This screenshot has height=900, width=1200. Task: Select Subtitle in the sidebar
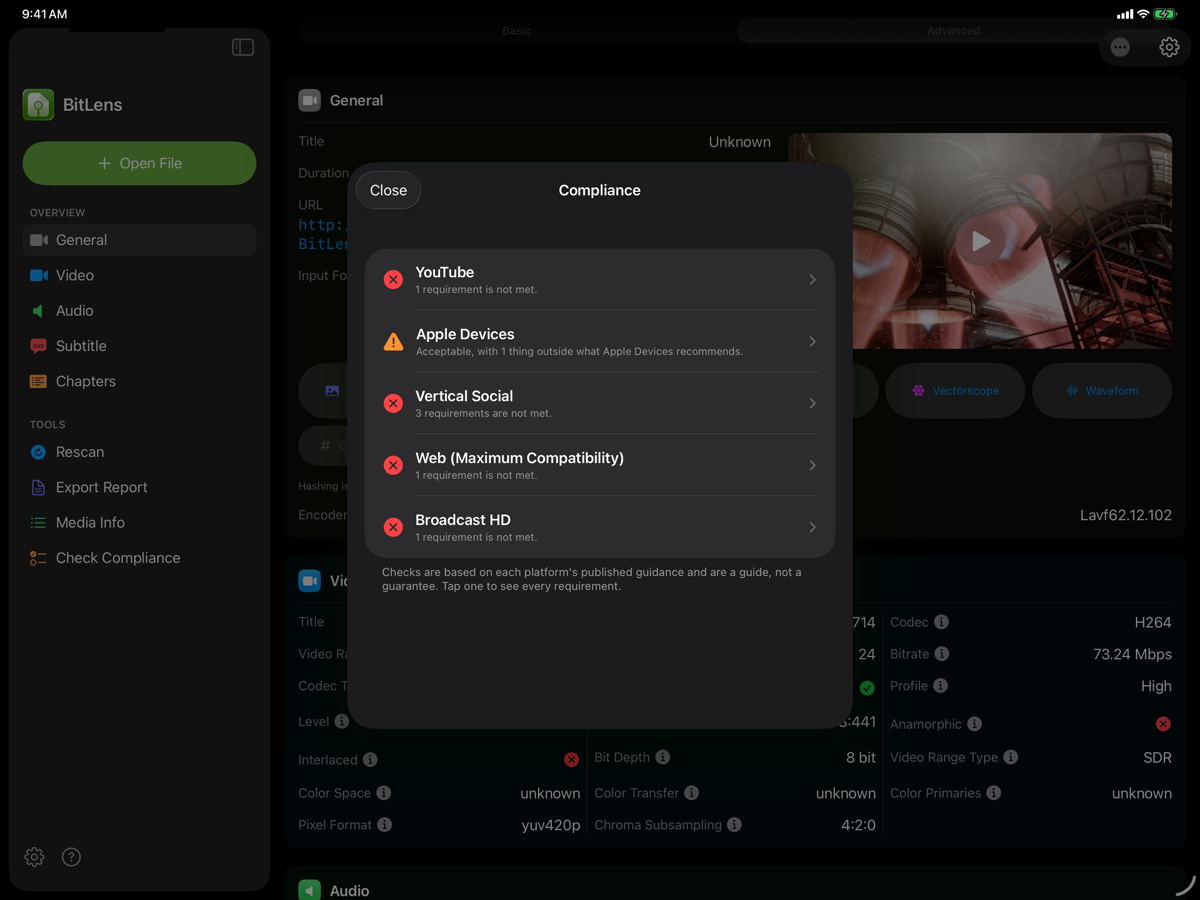(139, 346)
